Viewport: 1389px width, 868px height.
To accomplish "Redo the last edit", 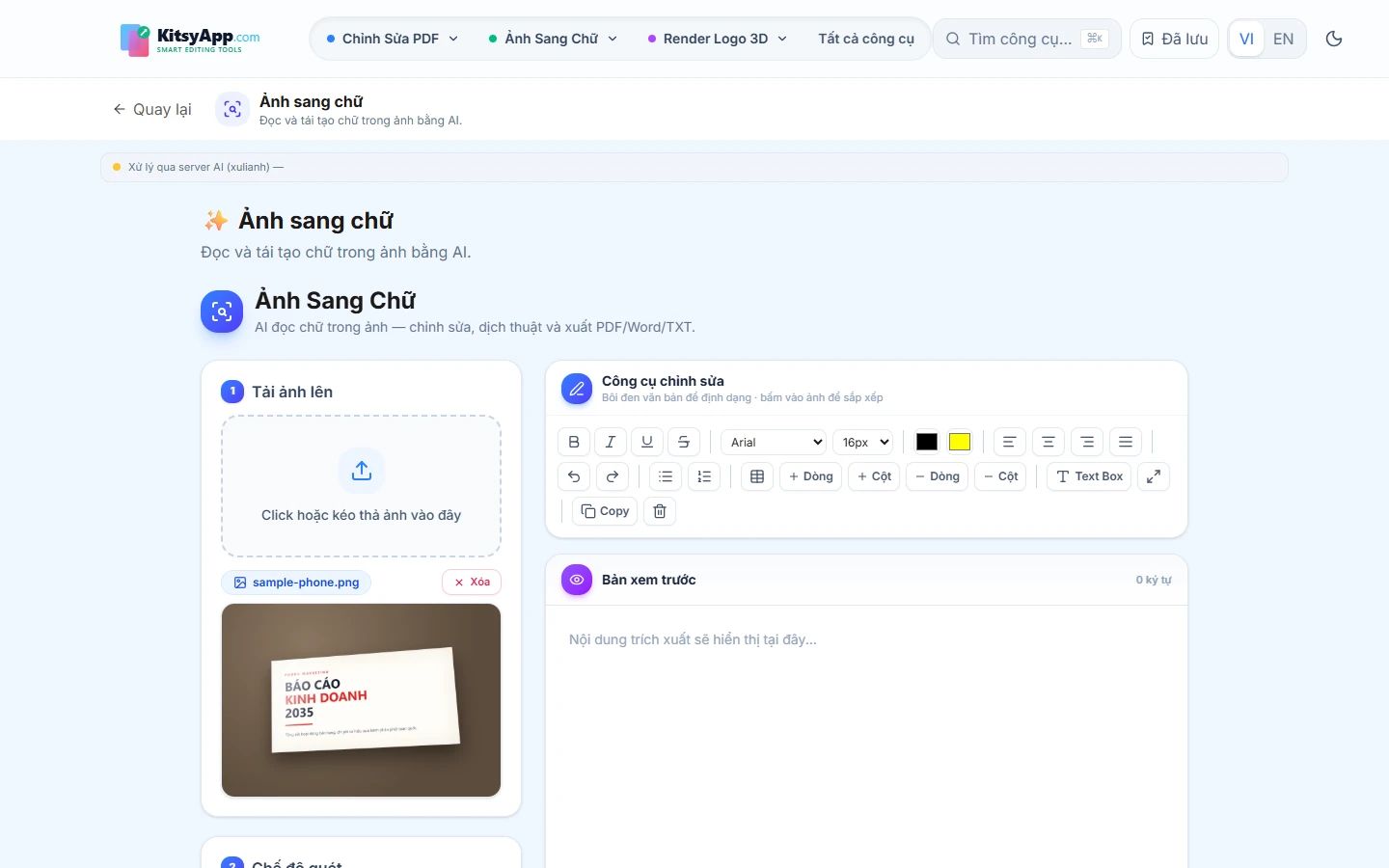I will pos(613,476).
